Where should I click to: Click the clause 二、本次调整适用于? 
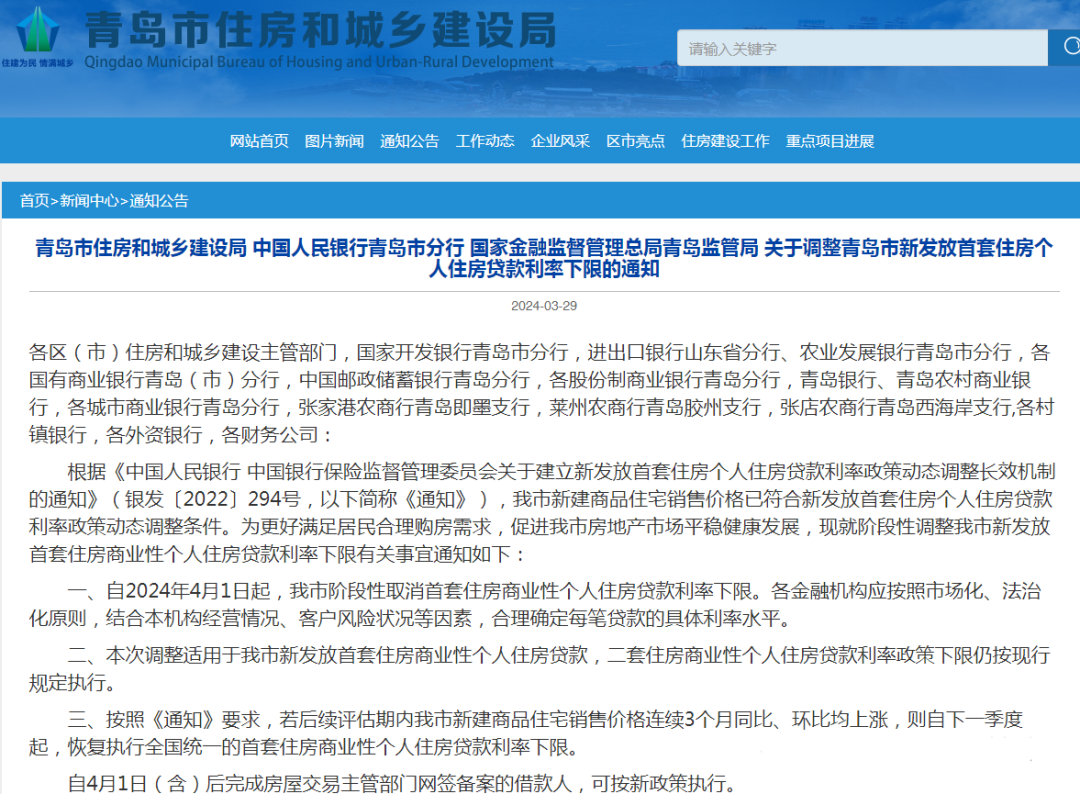tap(539, 669)
